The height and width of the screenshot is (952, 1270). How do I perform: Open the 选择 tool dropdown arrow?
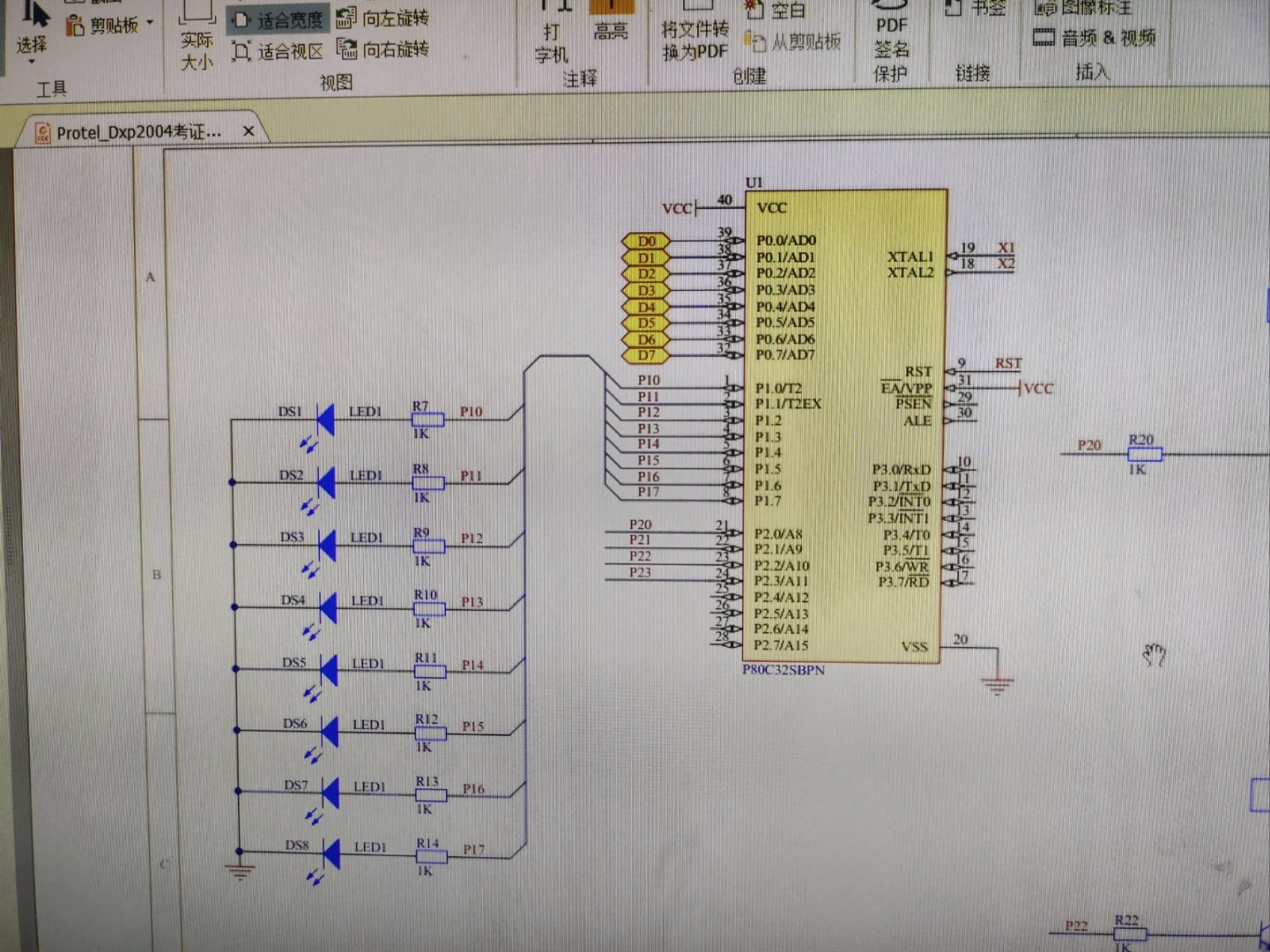pyautogui.click(x=31, y=62)
